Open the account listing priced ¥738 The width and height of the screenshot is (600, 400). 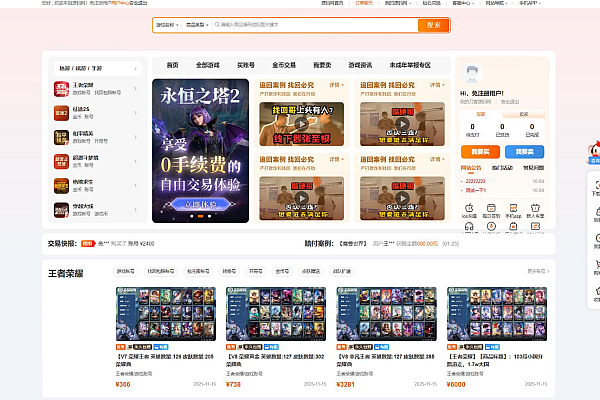click(x=276, y=337)
